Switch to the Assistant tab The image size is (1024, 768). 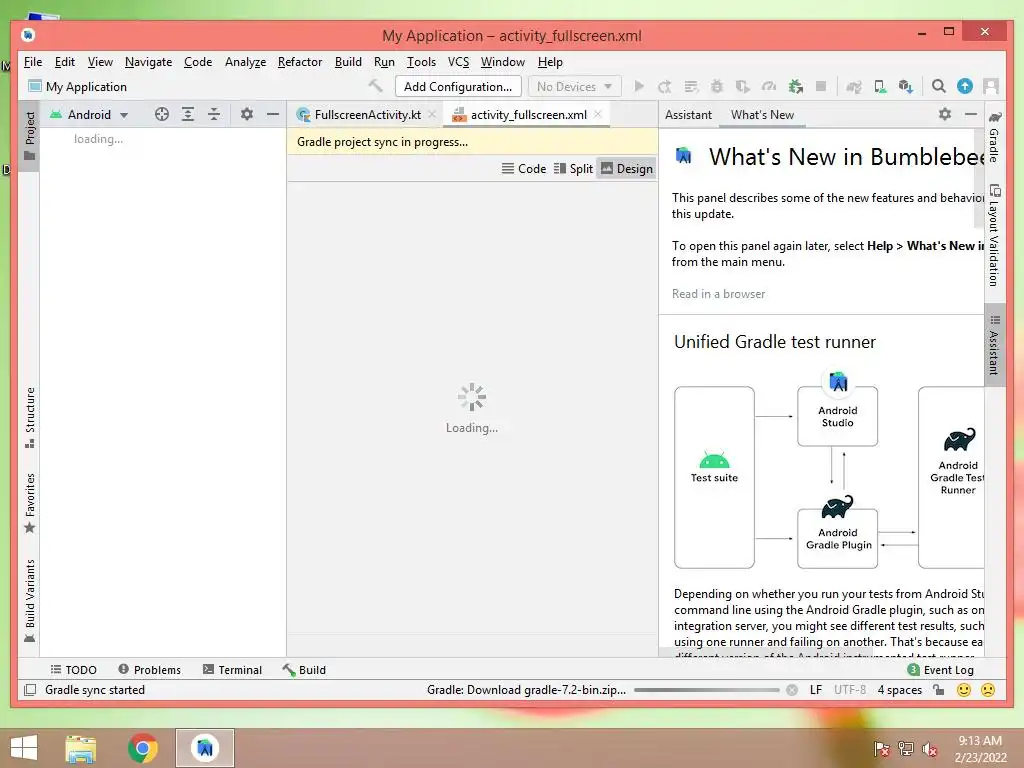click(x=688, y=114)
